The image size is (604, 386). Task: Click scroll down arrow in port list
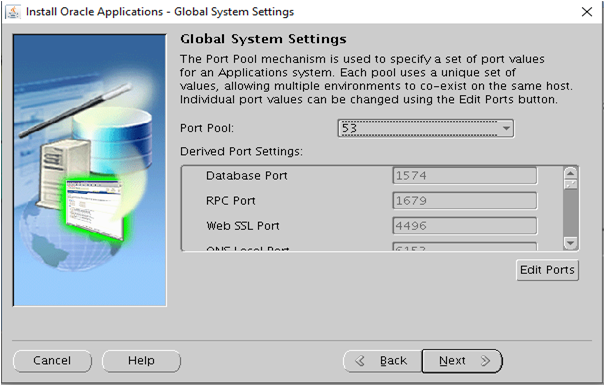point(570,243)
